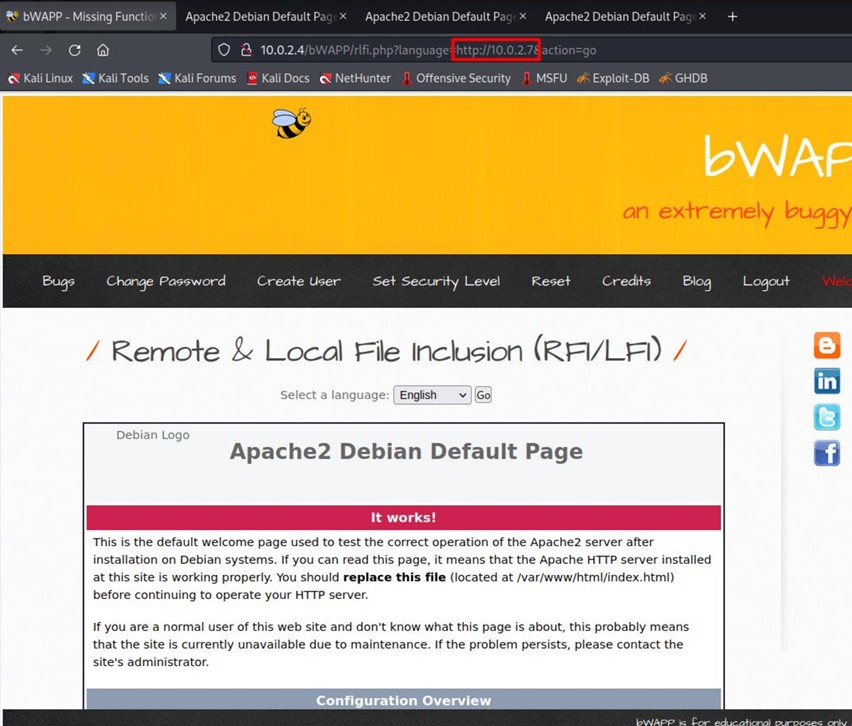Open the Credits page

[x=627, y=281]
